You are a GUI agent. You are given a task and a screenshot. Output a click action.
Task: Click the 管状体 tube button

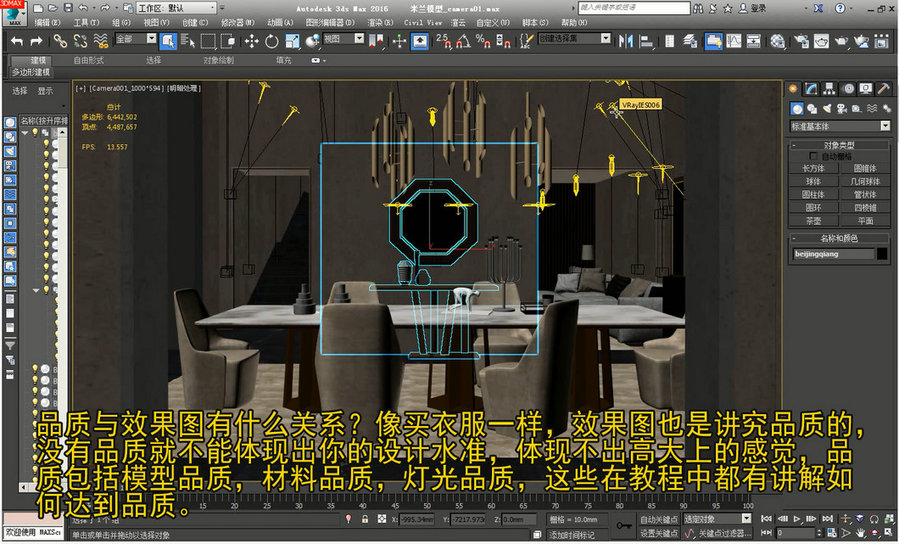pos(865,194)
